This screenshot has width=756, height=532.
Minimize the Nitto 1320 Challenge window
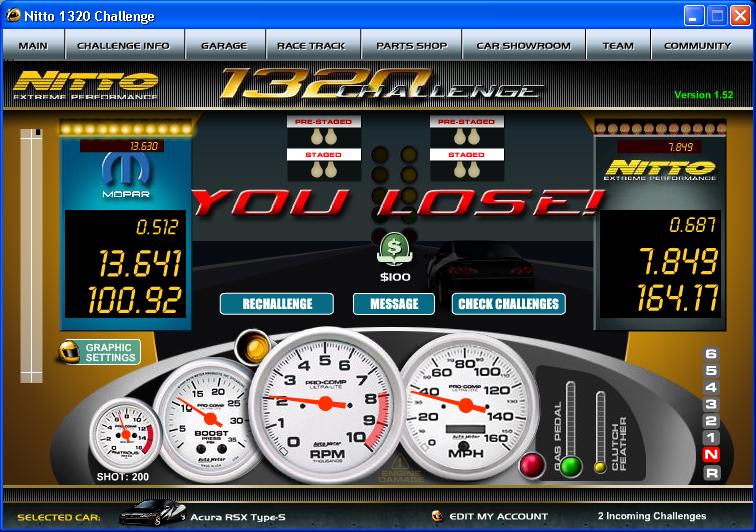point(694,16)
